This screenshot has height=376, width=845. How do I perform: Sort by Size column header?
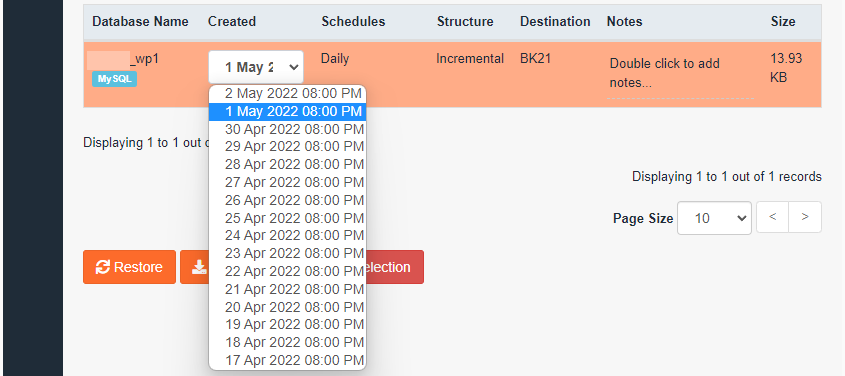(782, 22)
